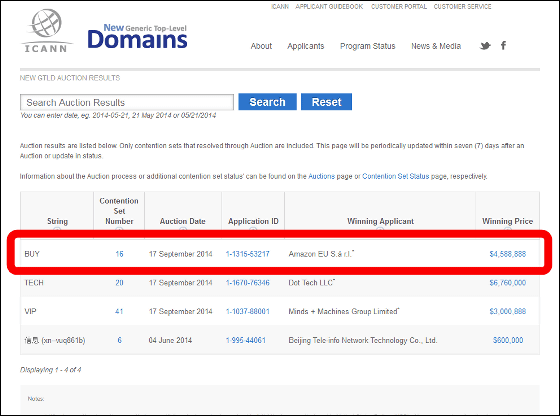Click the $4,588,888 winning price
This screenshot has width=560, height=416.
(508, 254)
